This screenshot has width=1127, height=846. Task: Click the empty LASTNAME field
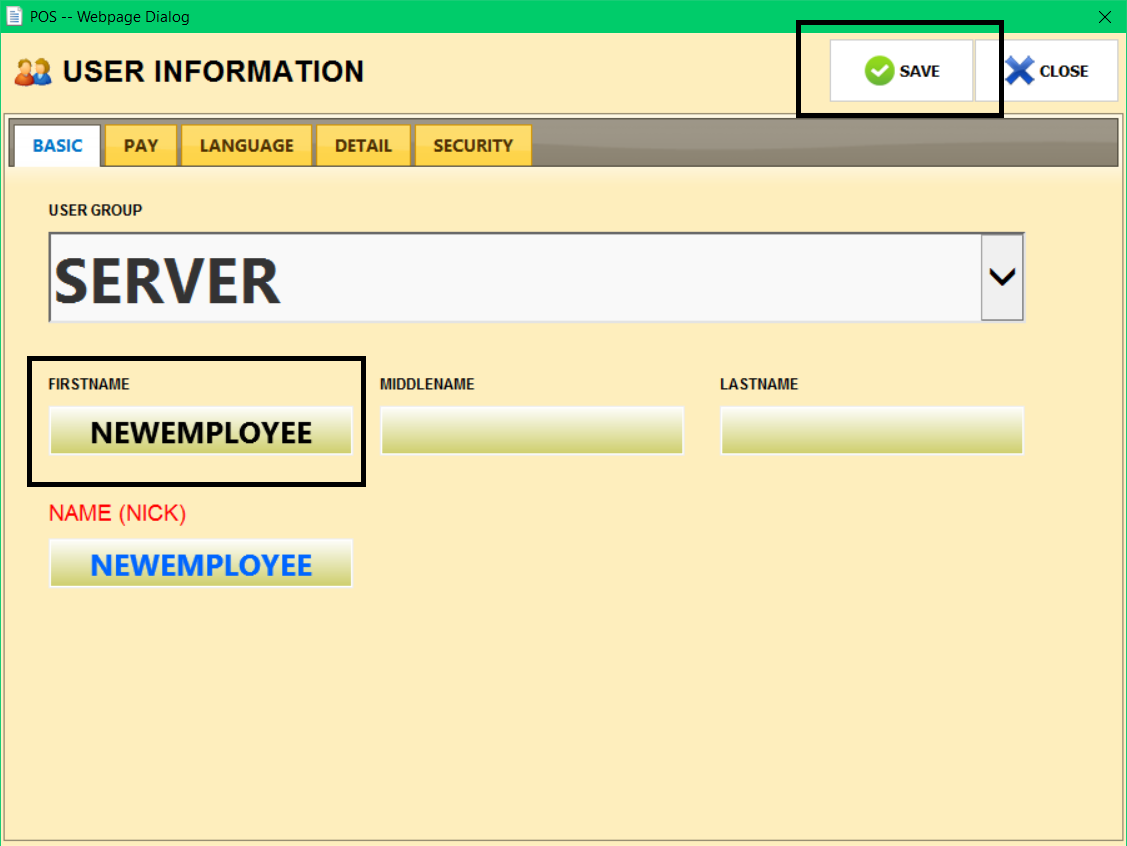click(x=872, y=431)
